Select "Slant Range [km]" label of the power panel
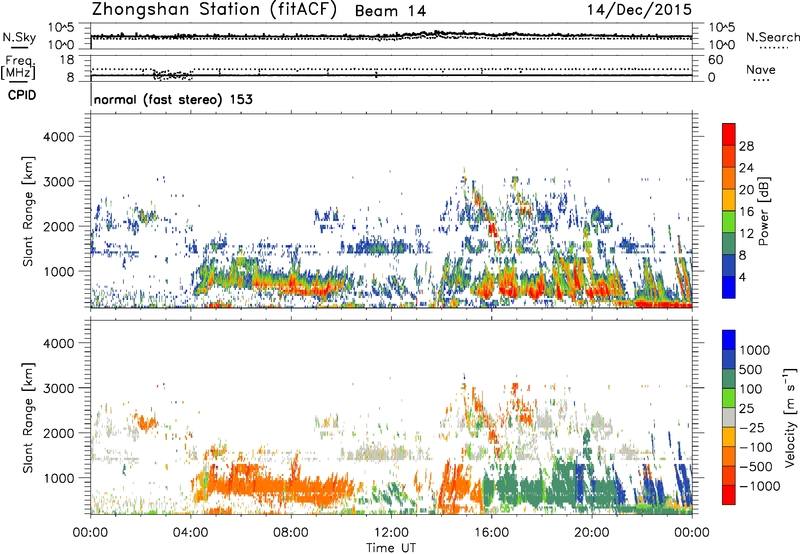The image size is (800, 554). point(28,211)
